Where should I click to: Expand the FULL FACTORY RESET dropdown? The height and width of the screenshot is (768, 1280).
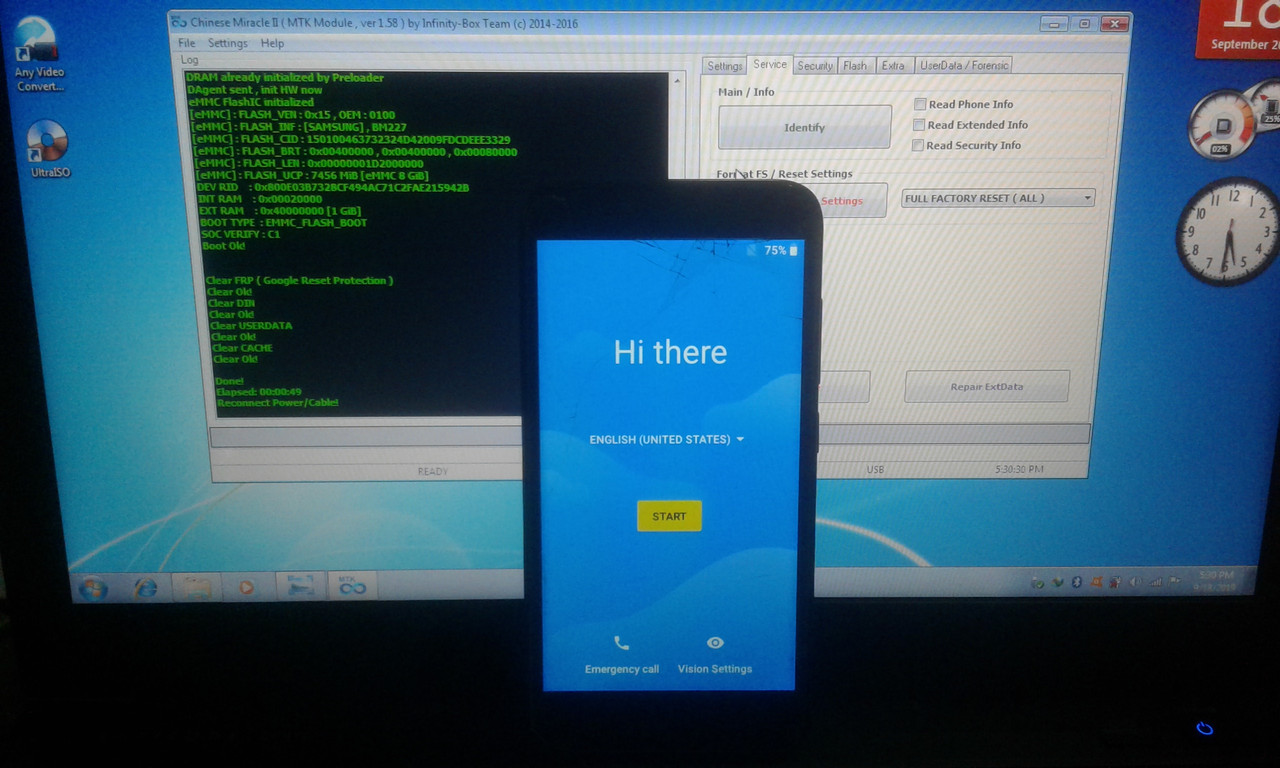point(998,198)
